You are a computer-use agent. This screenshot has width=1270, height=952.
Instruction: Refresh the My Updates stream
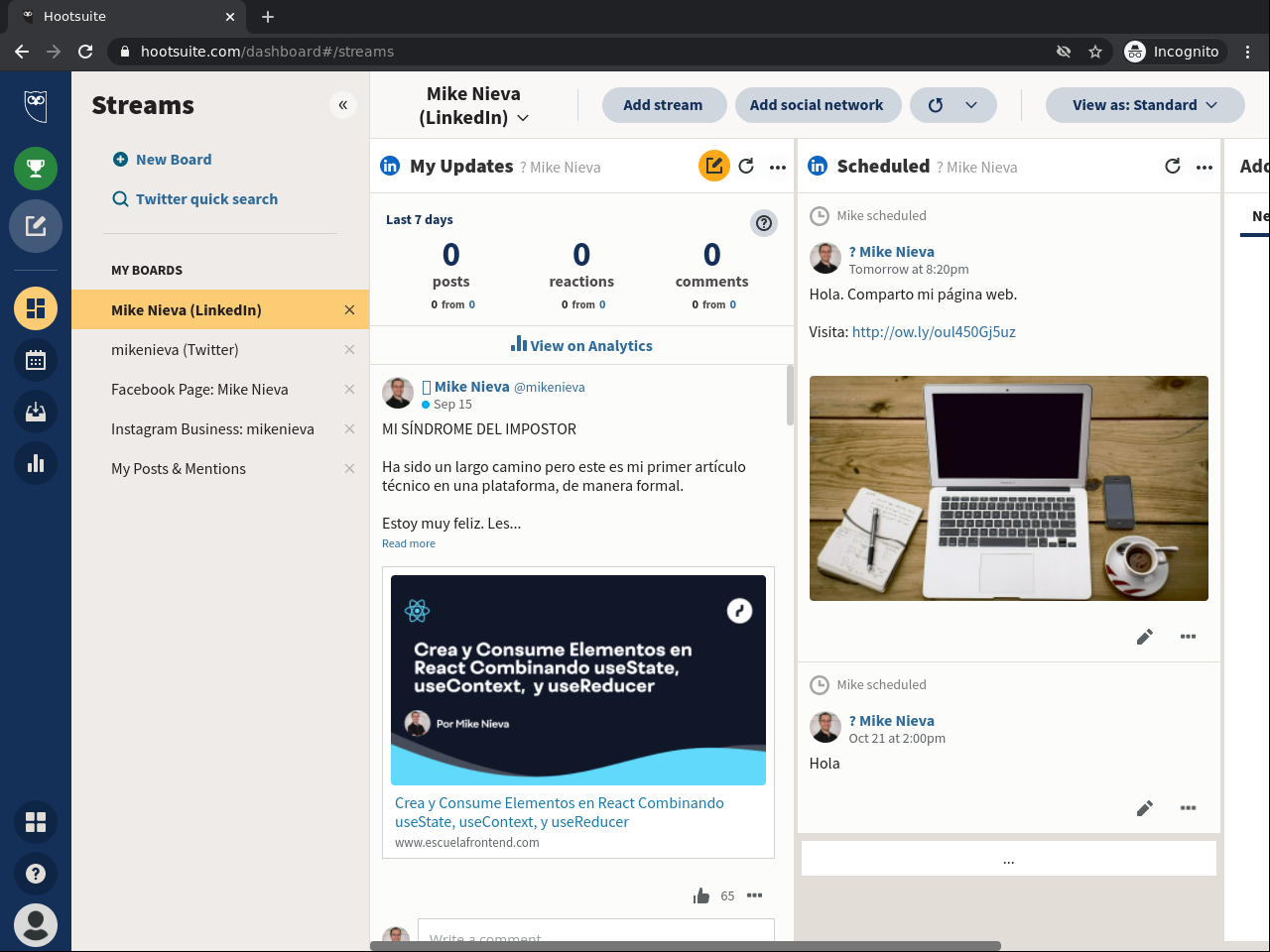pyautogui.click(x=746, y=167)
